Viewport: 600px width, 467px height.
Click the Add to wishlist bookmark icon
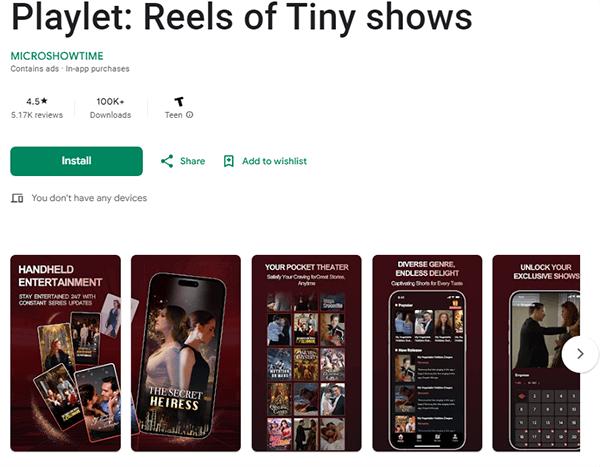[228, 161]
